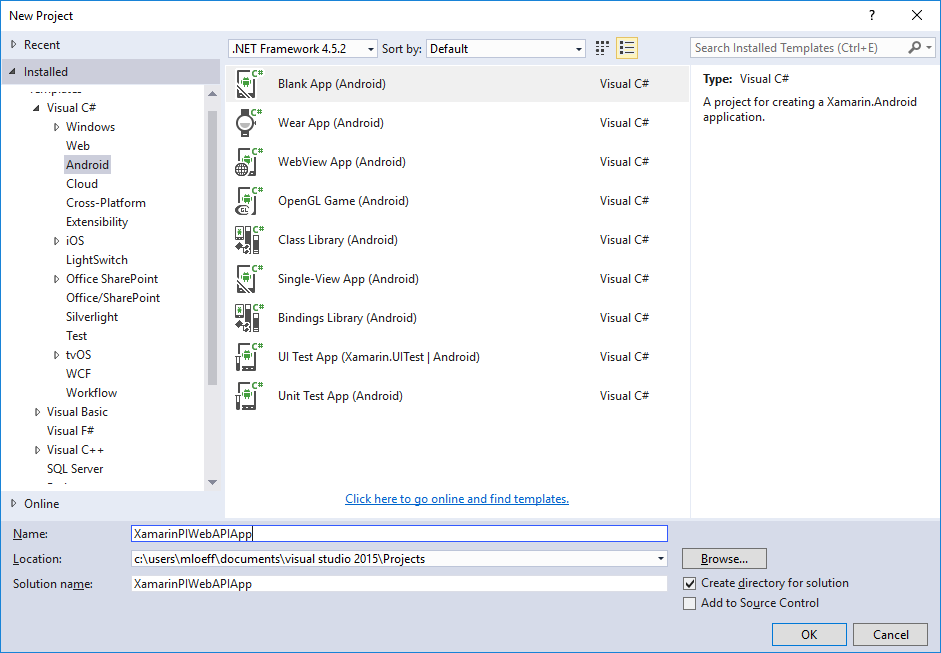Expand the Visual C++ tree node

point(37,450)
